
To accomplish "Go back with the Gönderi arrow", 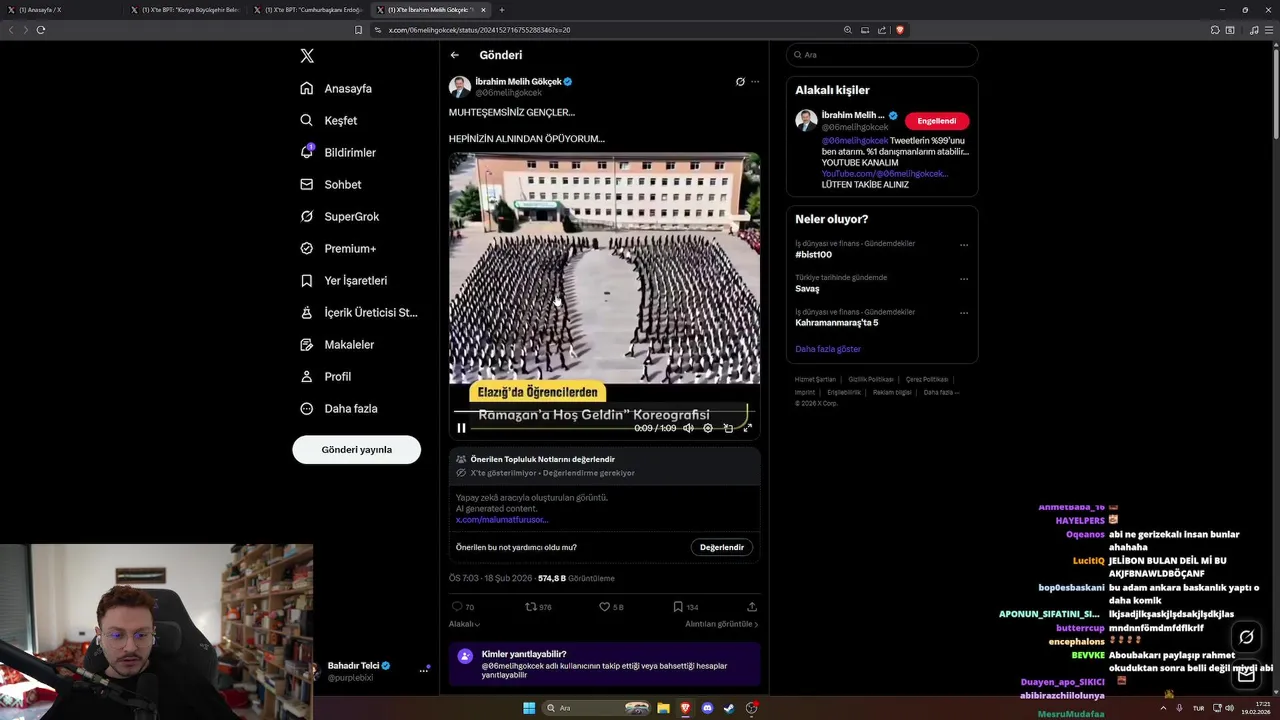I will 455,55.
